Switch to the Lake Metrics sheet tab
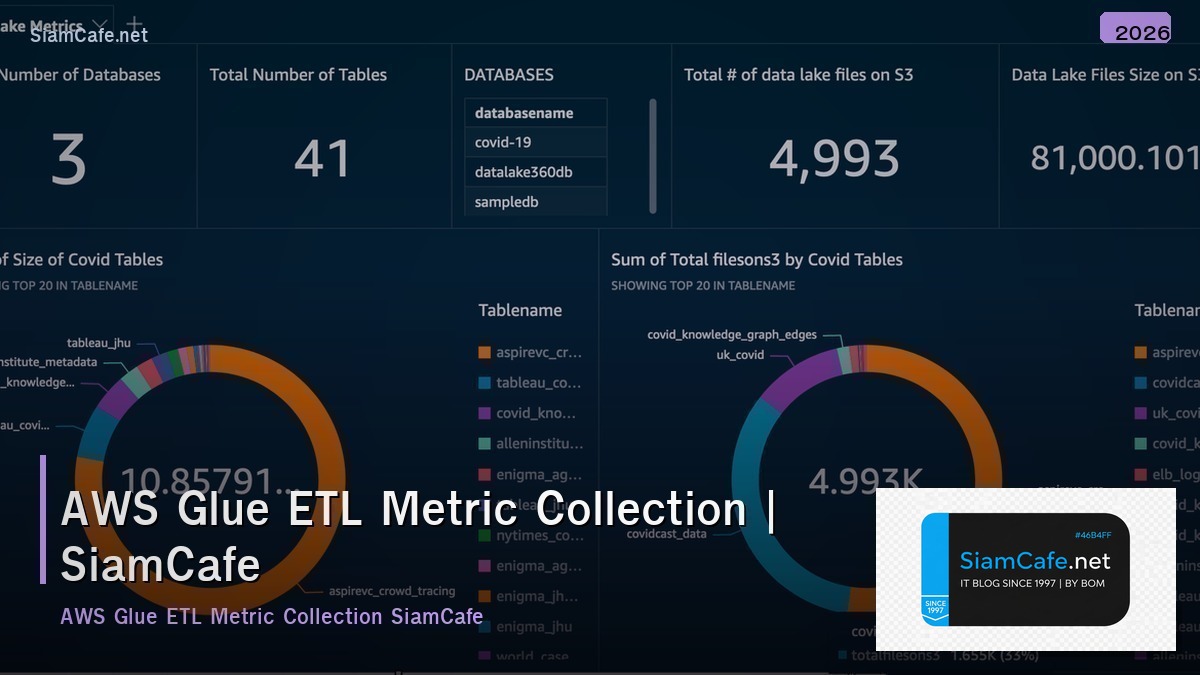 tap(45, 27)
